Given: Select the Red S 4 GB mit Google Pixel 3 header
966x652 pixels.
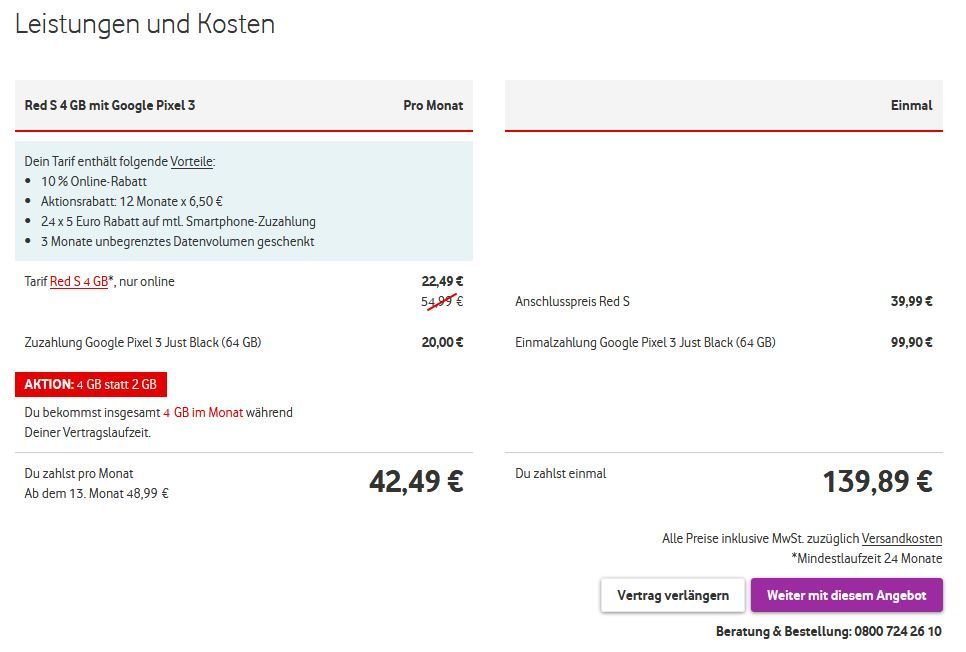Looking at the screenshot, I should coord(110,105).
